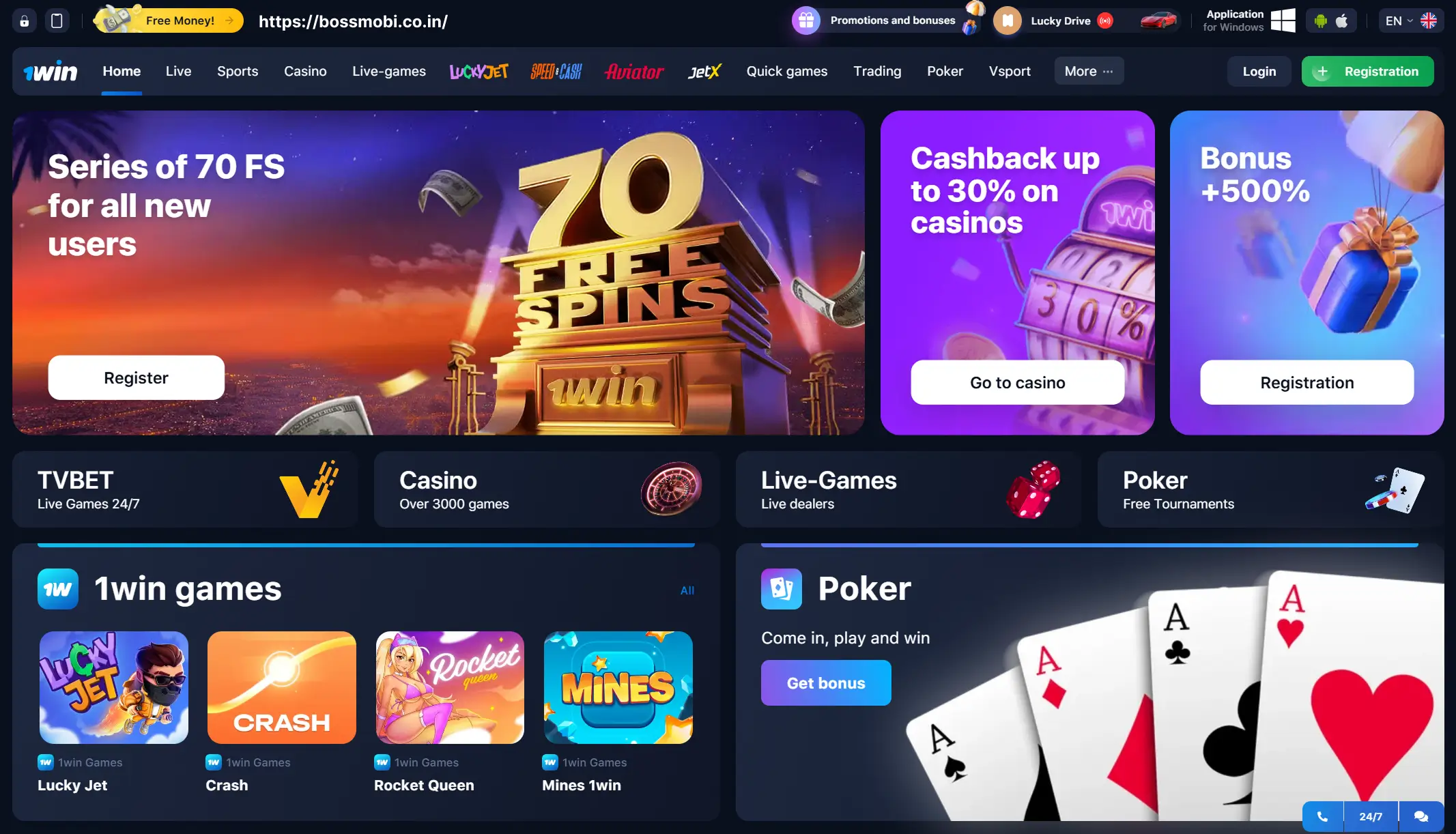1456x834 pixels.
Task: Download the iOS app via Apple icon
Action: 1342,21
